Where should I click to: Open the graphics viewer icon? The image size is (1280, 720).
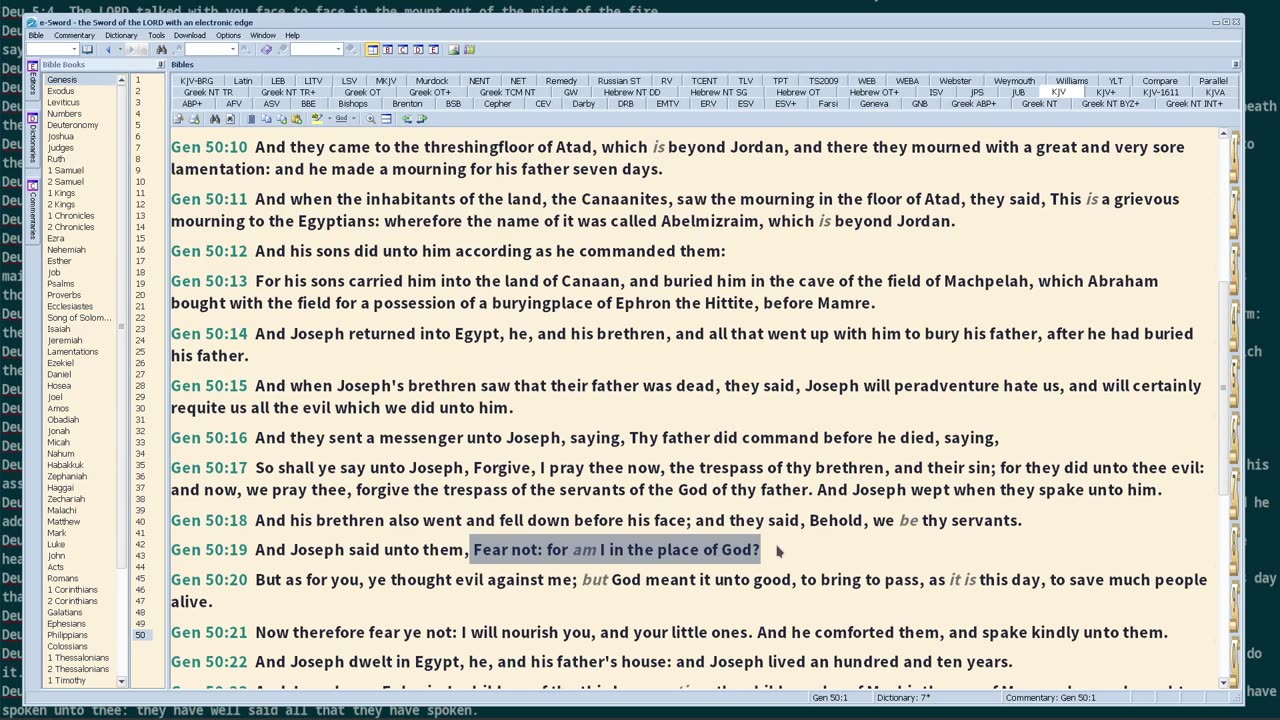[454, 49]
